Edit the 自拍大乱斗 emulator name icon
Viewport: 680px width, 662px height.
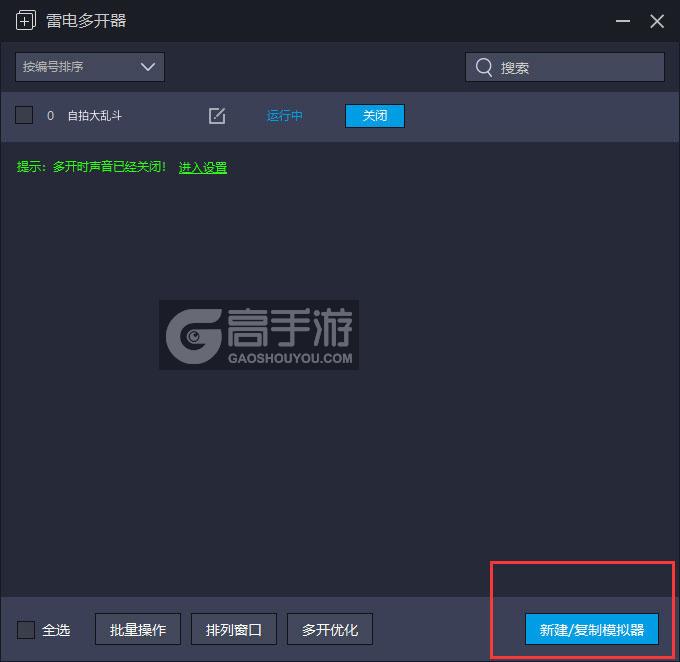click(217, 116)
